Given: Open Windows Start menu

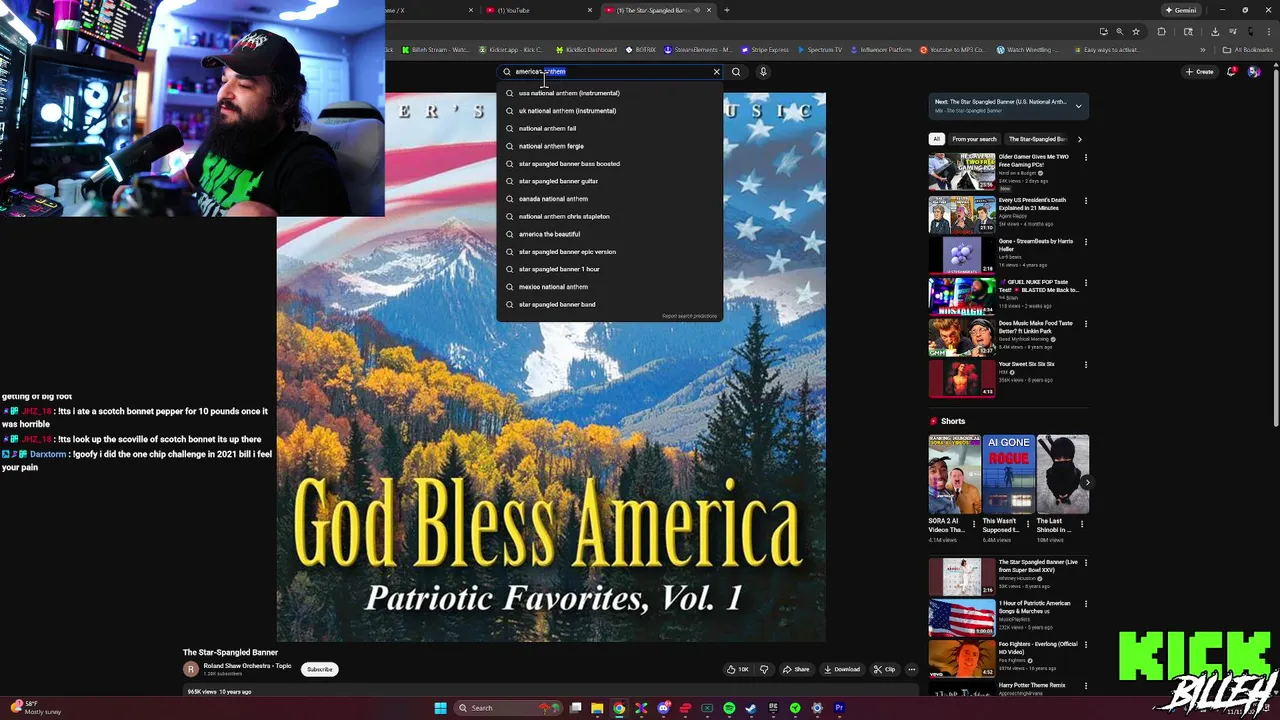Looking at the screenshot, I should point(440,708).
